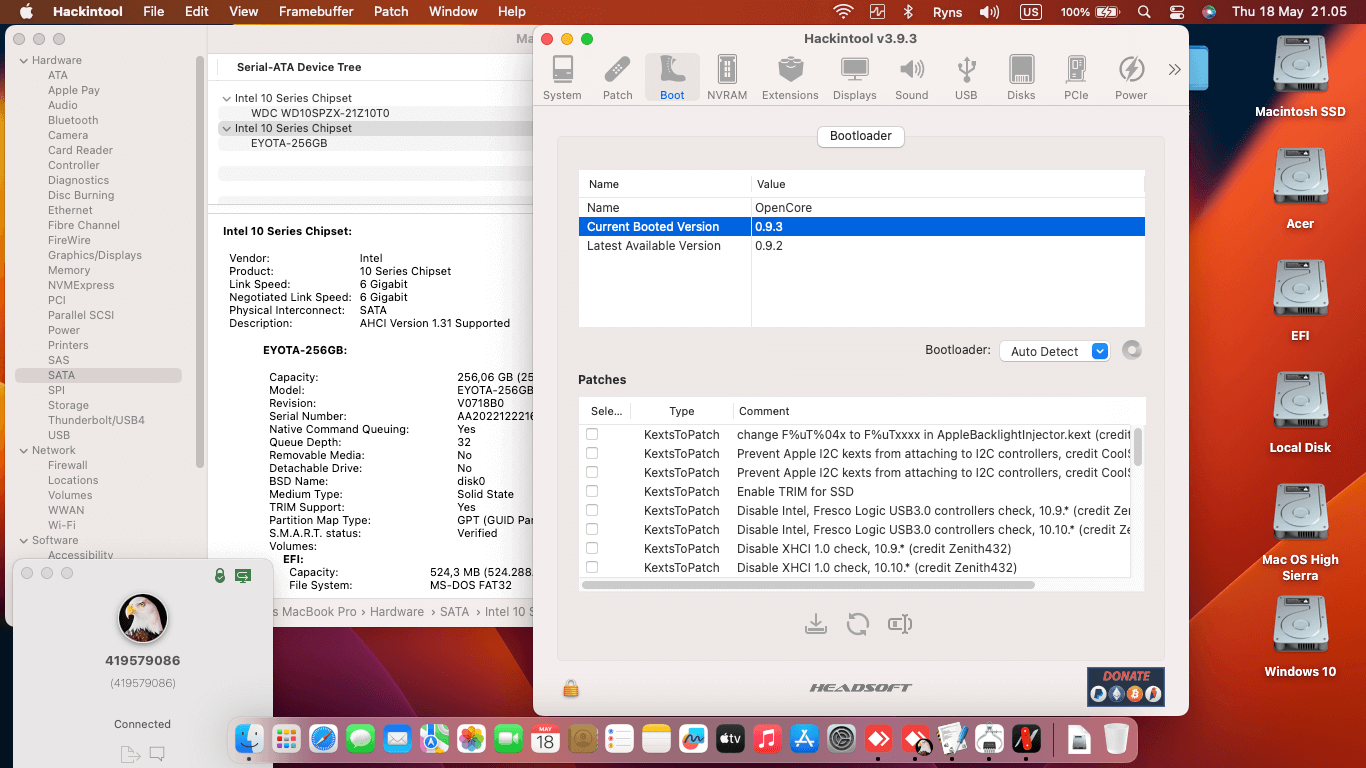The height and width of the screenshot is (768, 1366).
Task: Select the Boot toolbar icon
Action: (672, 78)
